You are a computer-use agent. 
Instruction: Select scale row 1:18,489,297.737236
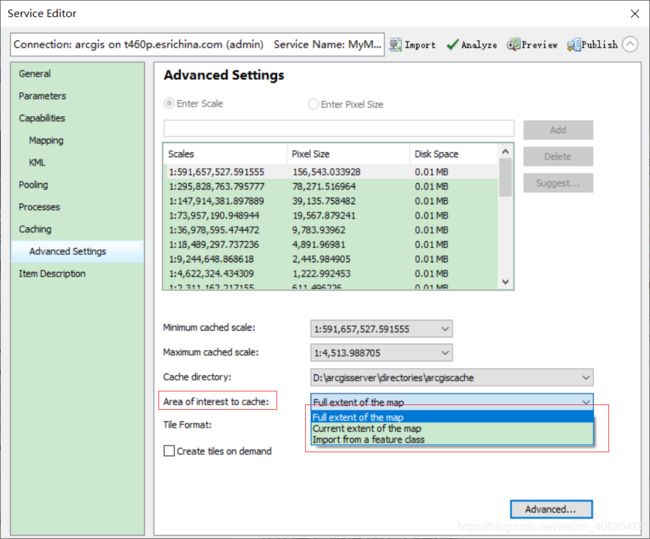pos(332,245)
